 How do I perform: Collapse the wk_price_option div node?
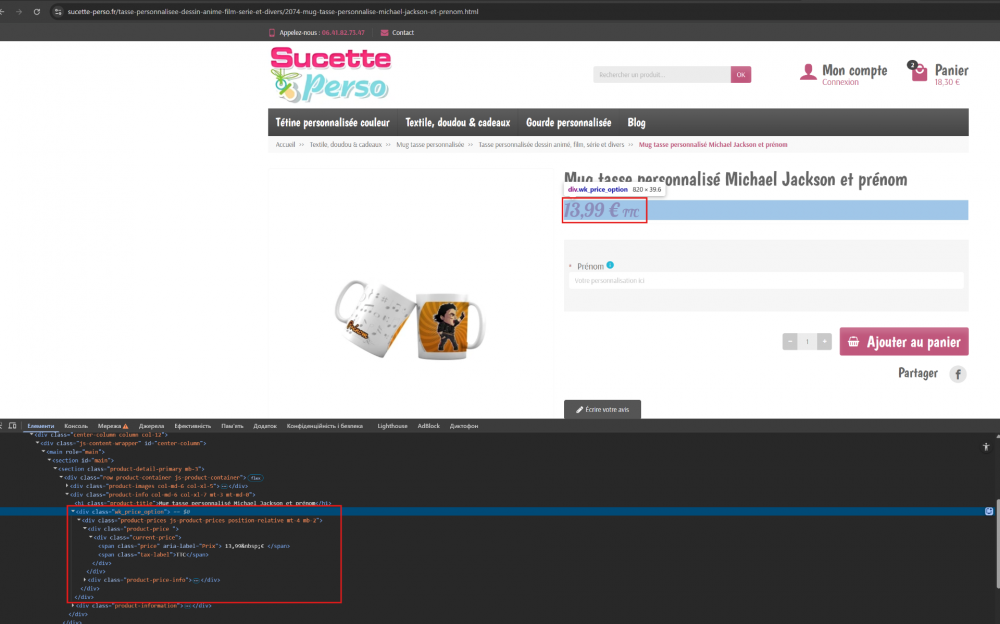pos(73,511)
